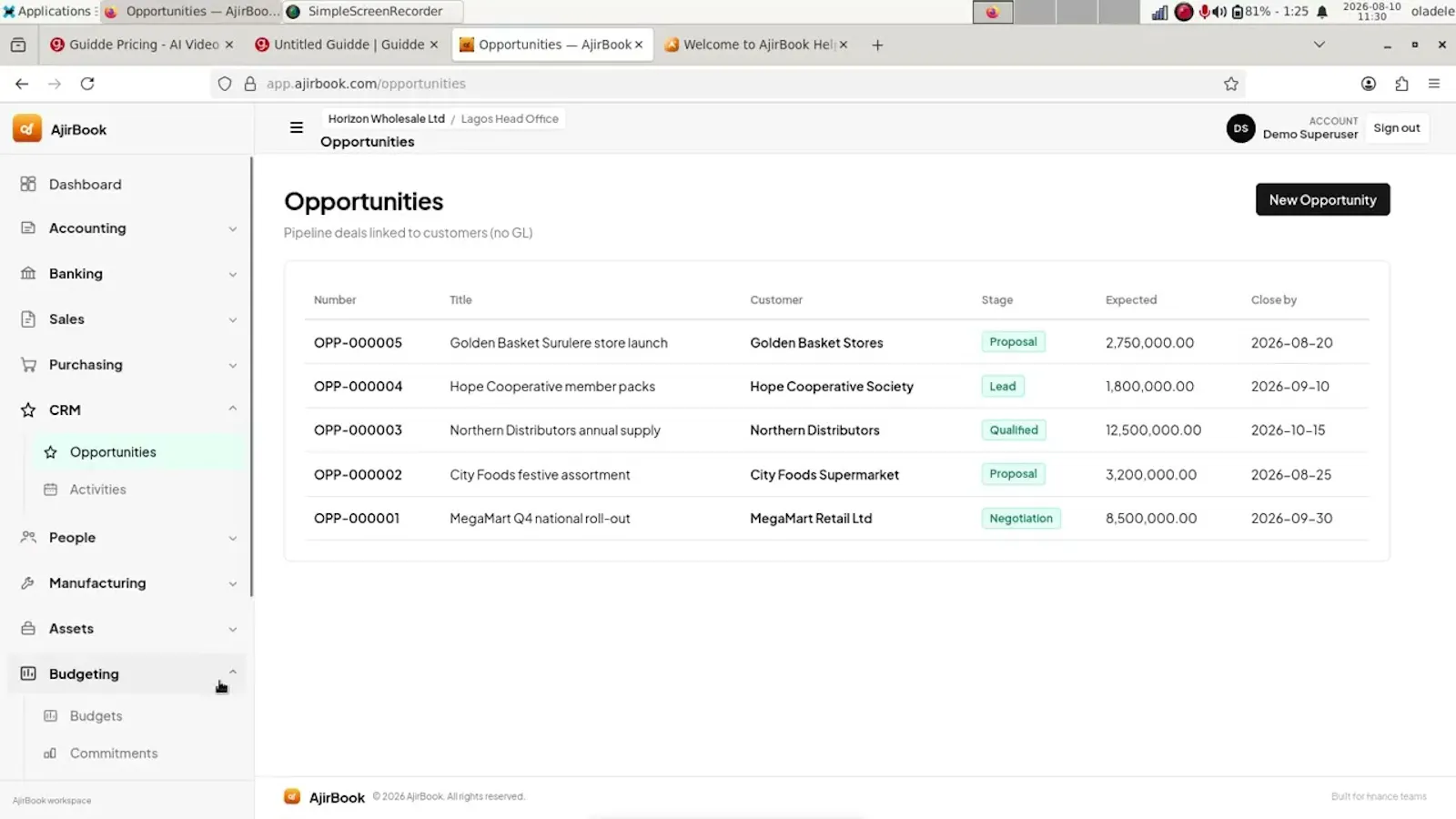1456x819 pixels.
Task: Go back using browser back arrow
Action: 22,84
